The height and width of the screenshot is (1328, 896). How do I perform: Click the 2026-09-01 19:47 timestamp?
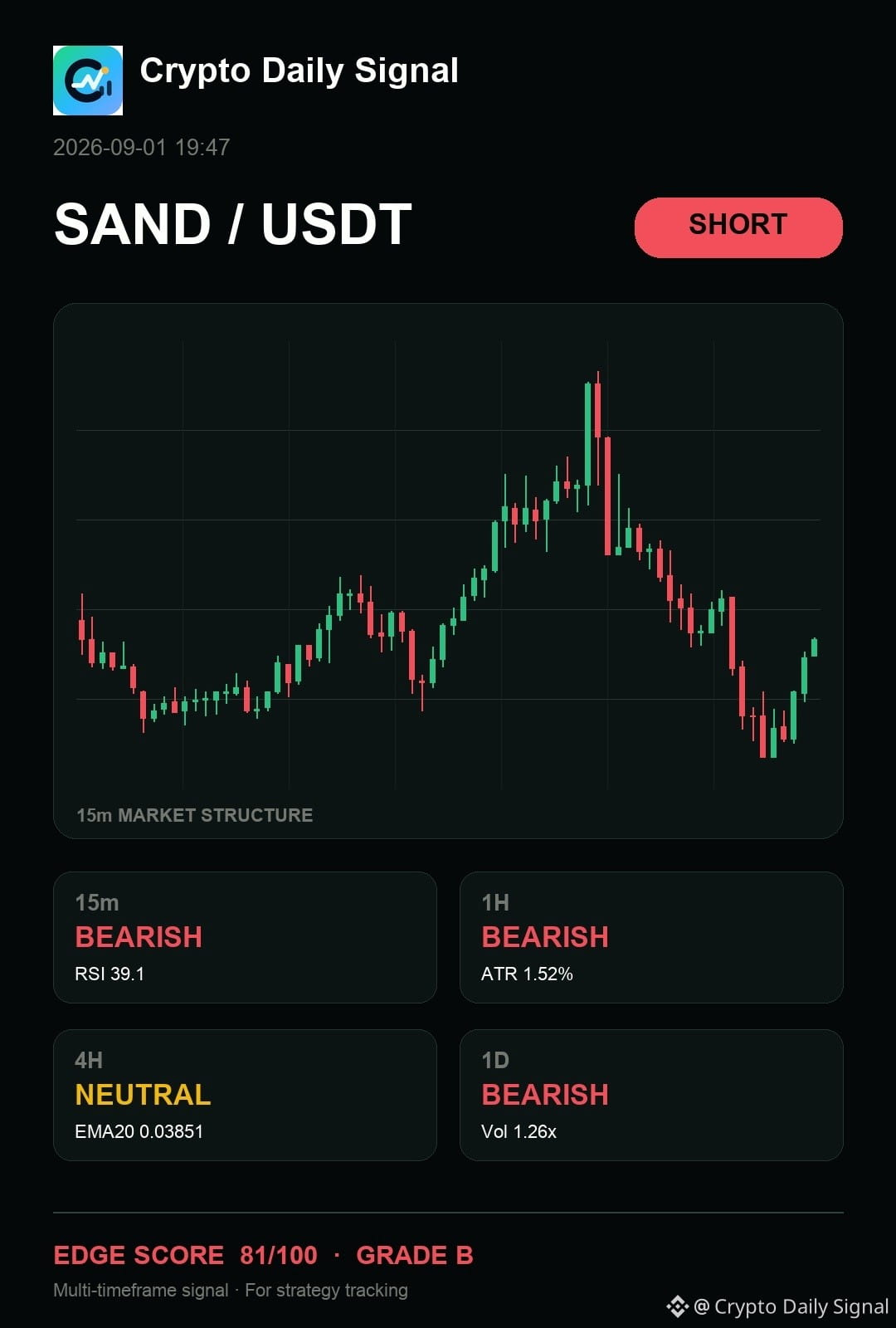pos(142,148)
